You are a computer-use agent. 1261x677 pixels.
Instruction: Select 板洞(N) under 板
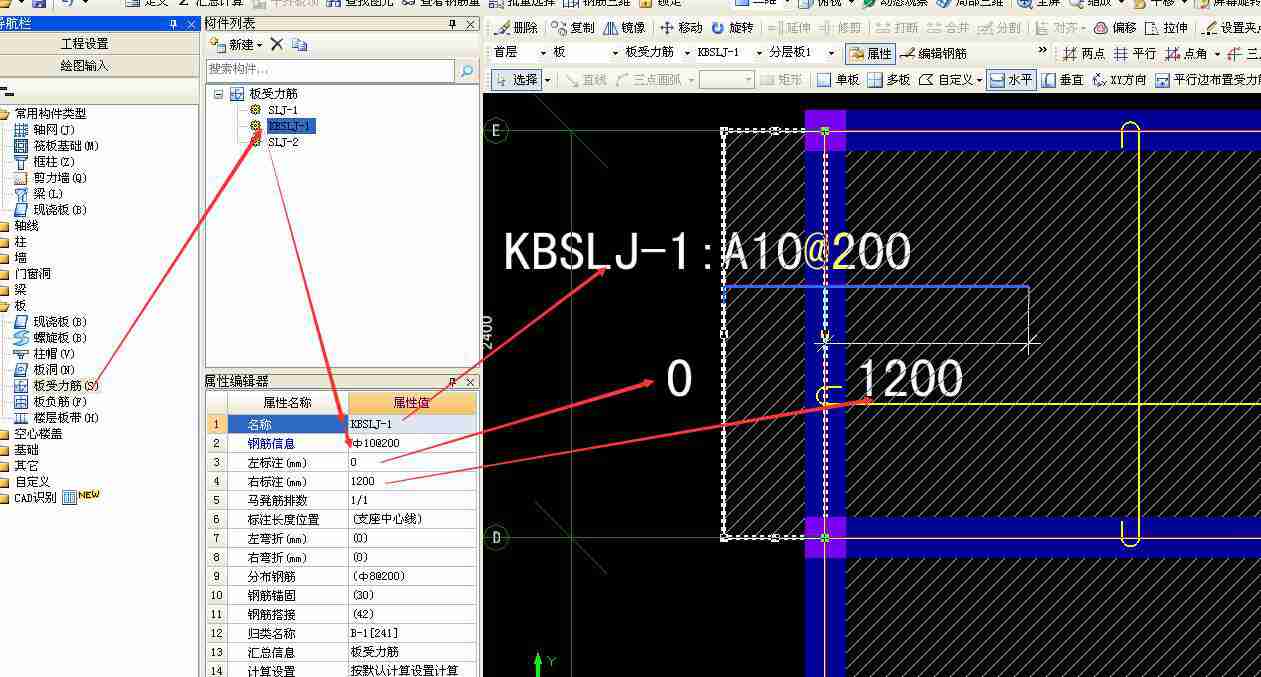45,369
